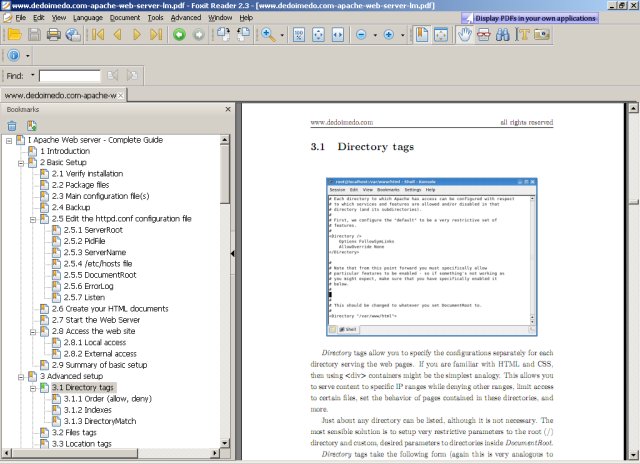Click the blue info icon
This screenshot has height=464, width=640.
[14, 55]
